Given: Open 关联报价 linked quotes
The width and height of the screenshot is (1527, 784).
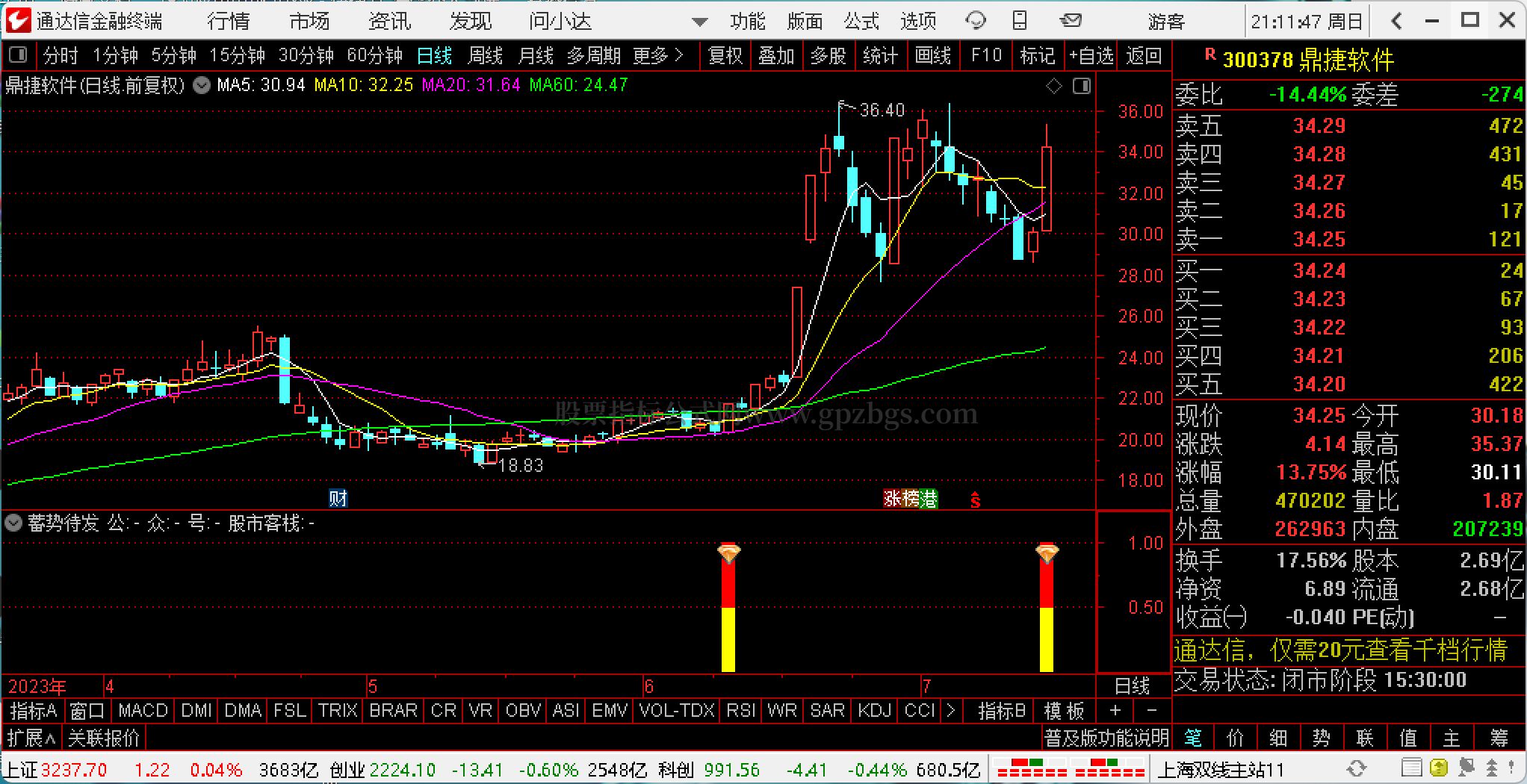Looking at the screenshot, I should tap(104, 738).
